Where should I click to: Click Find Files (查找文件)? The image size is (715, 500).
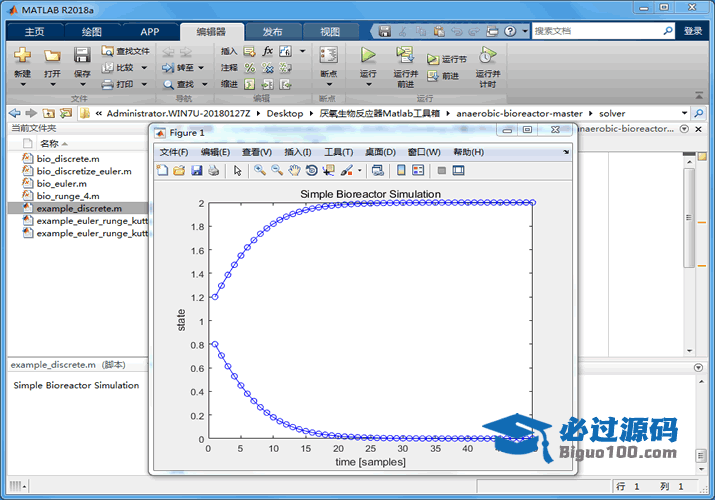125,51
